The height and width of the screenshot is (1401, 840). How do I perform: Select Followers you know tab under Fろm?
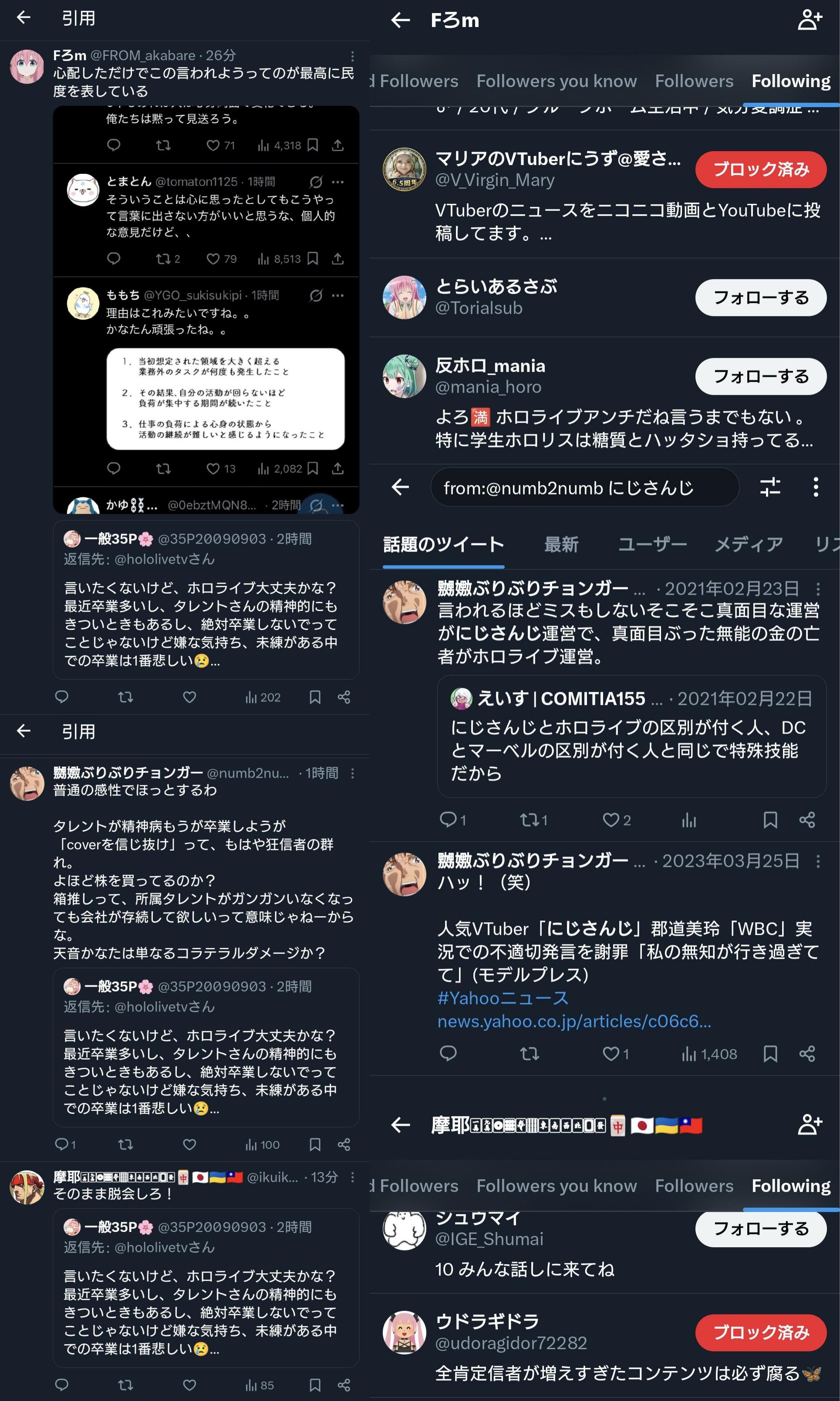click(x=557, y=81)
